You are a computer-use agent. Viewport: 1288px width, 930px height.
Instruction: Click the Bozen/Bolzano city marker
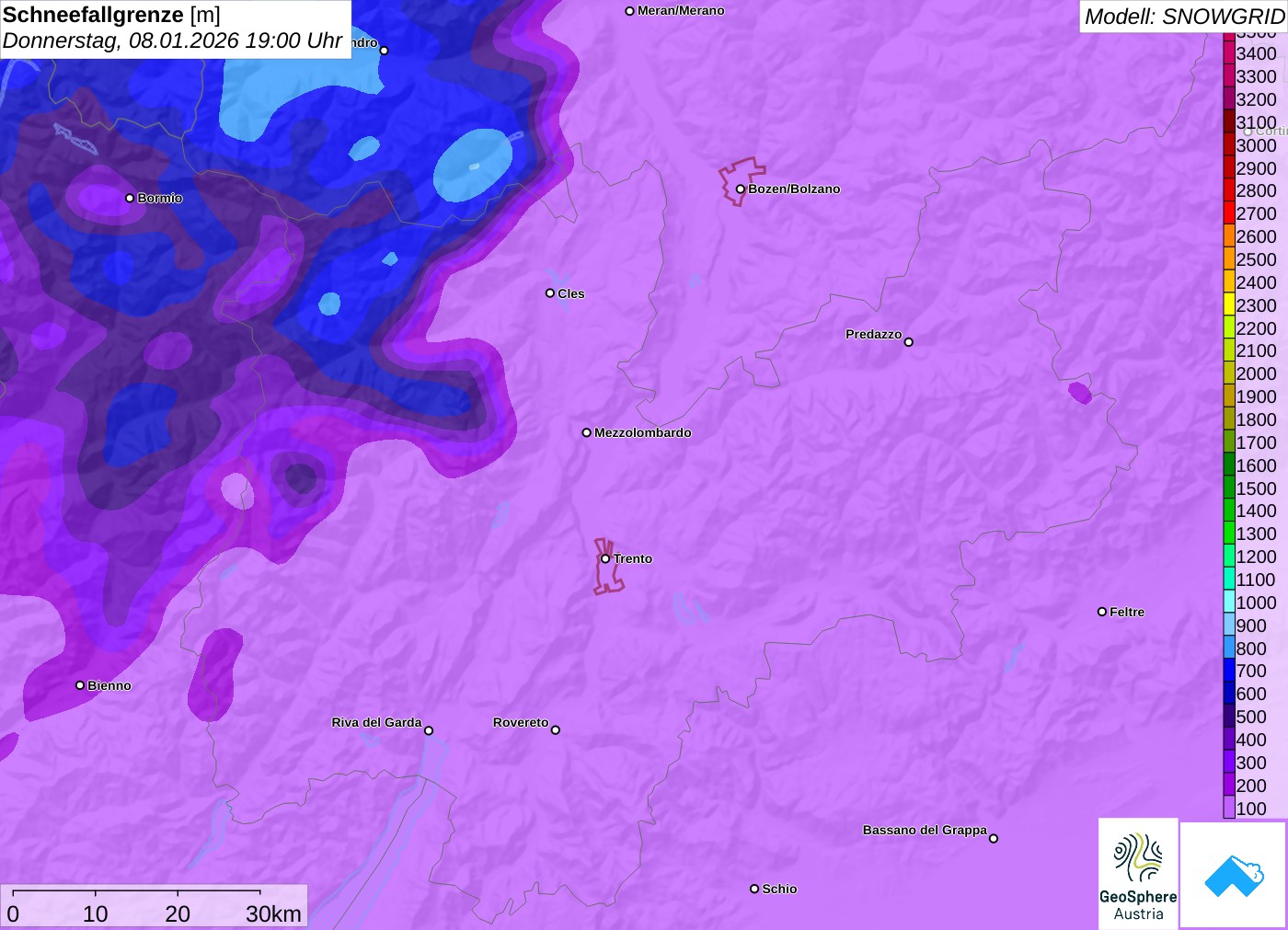coord(740,189)
